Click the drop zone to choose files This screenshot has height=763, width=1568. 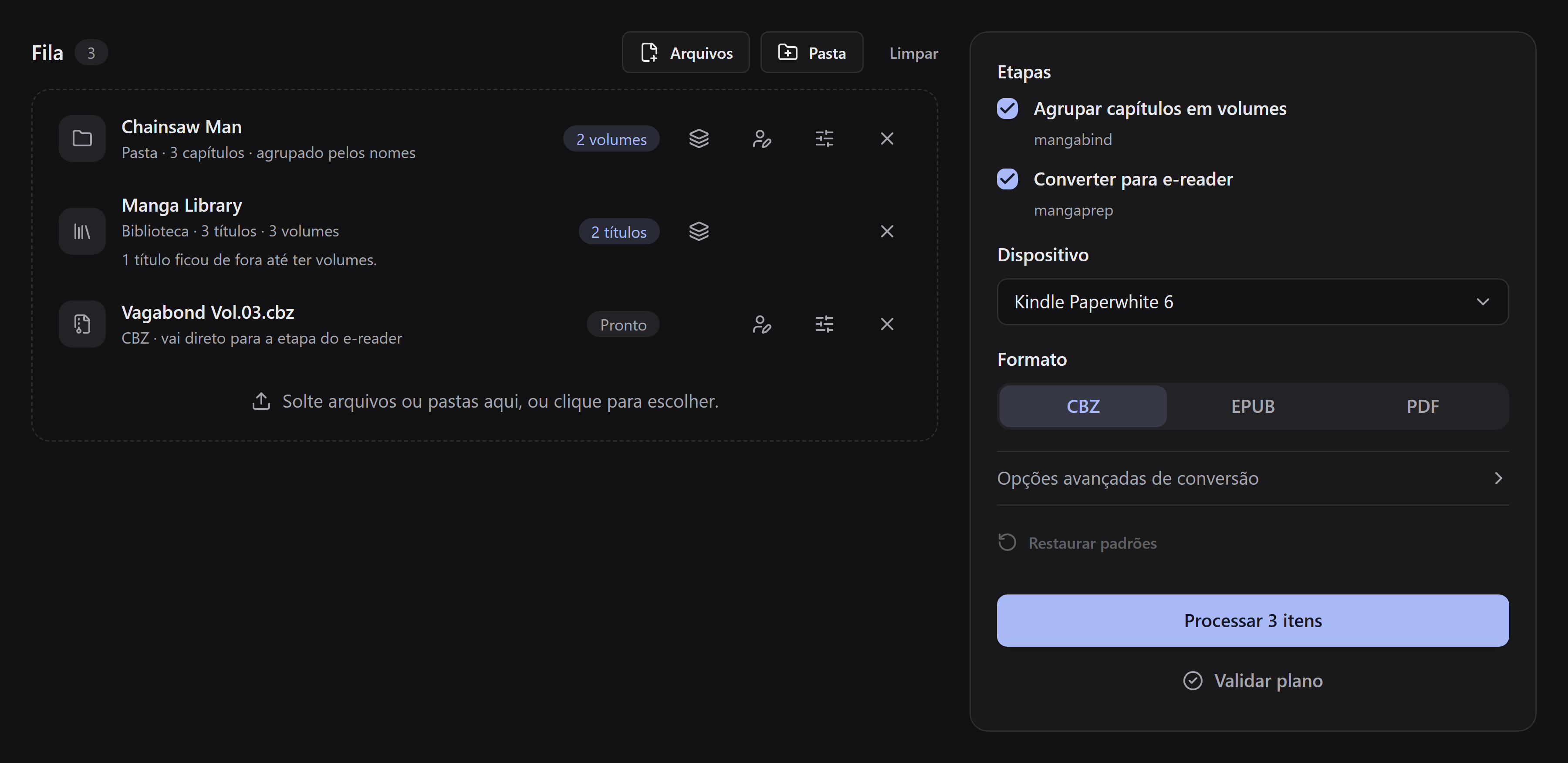[484, 402]
